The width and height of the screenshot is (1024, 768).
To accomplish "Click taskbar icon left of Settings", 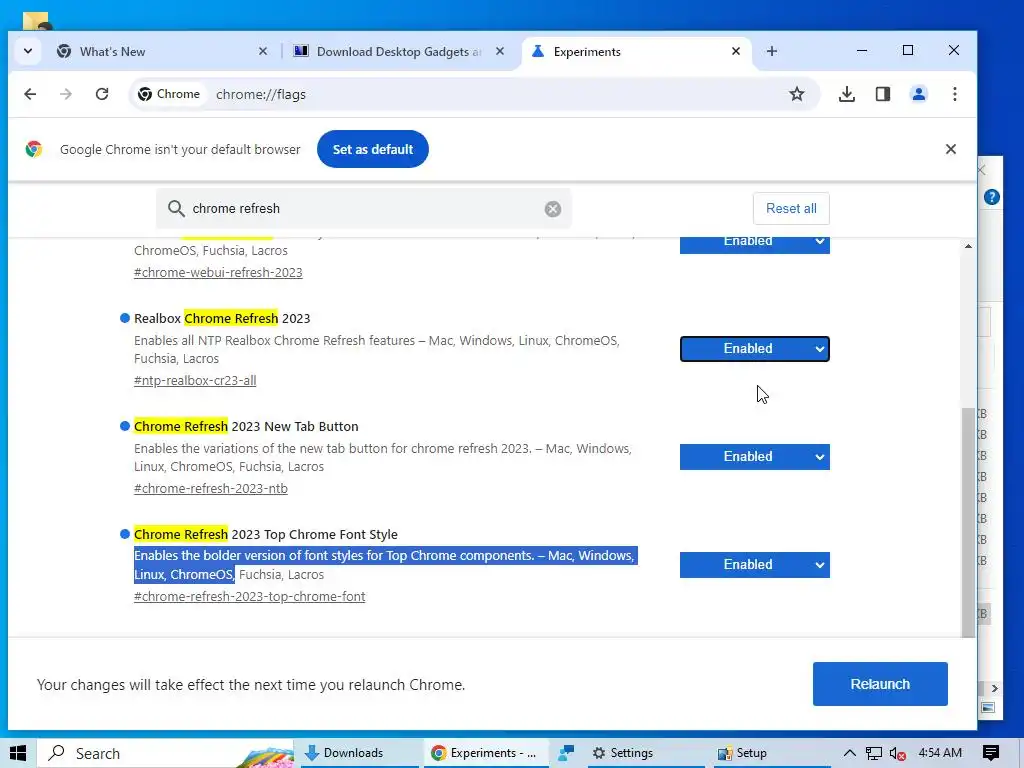I will tap(566, 753).
